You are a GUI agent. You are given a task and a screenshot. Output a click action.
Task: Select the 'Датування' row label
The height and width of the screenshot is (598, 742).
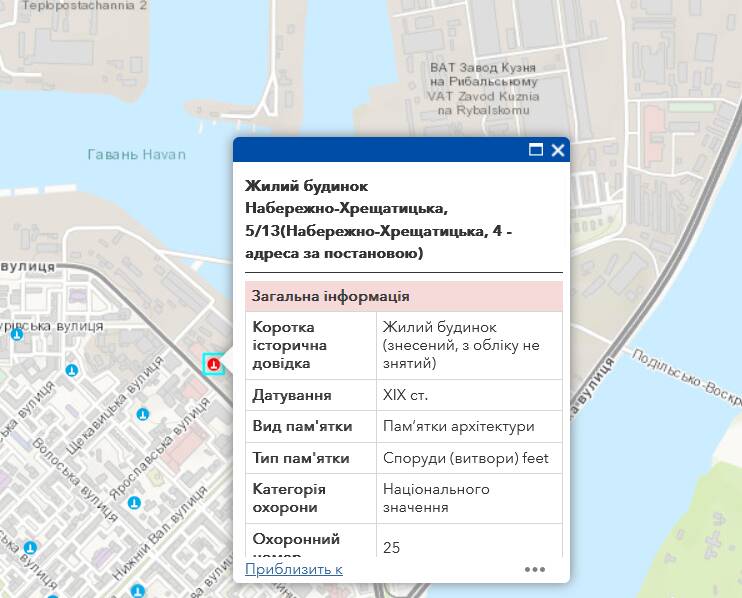coord(291,395)
